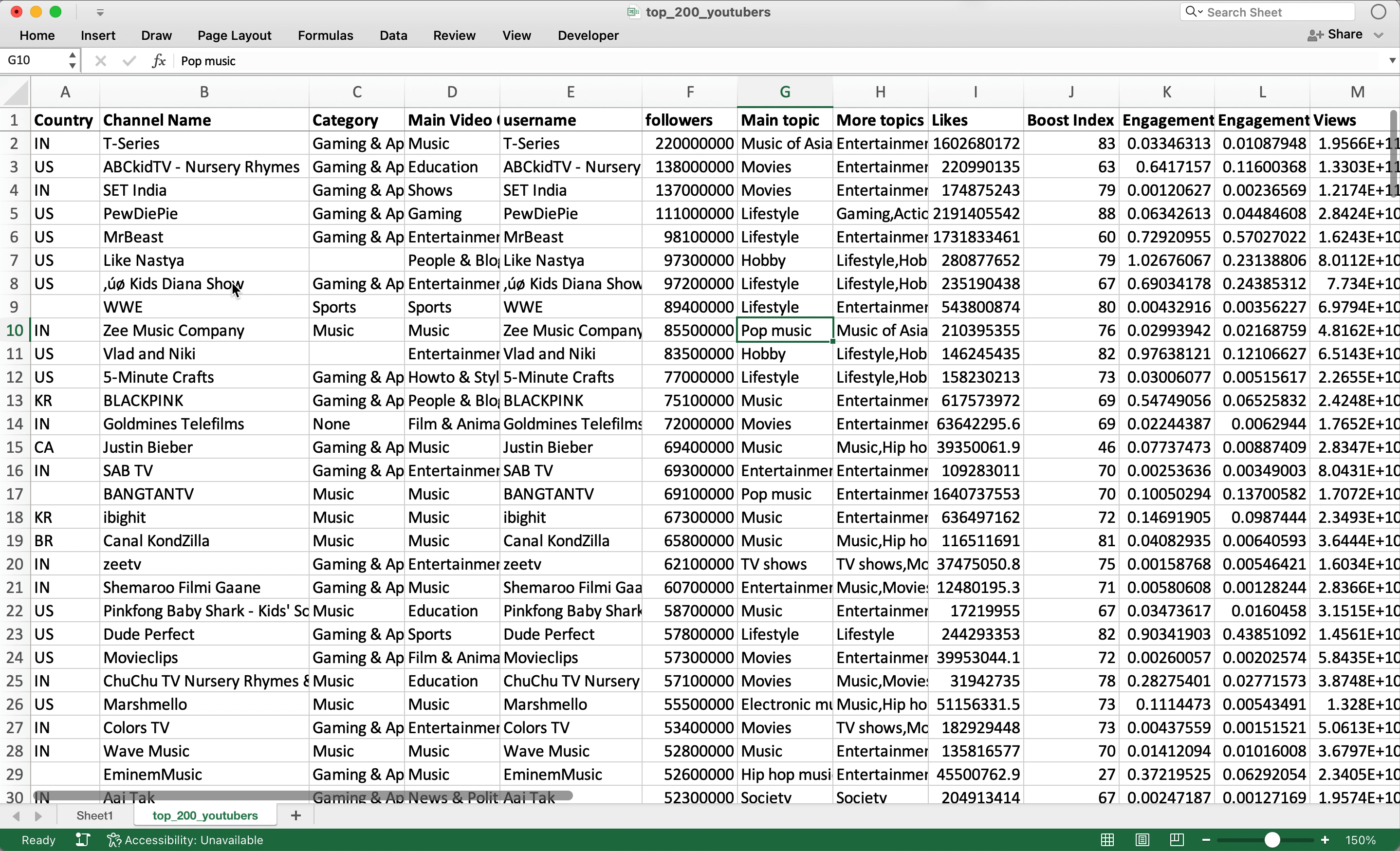Open the Page Layout ribbon tab
Screen dimensions: 1400x851
click(x=235, y=35)
